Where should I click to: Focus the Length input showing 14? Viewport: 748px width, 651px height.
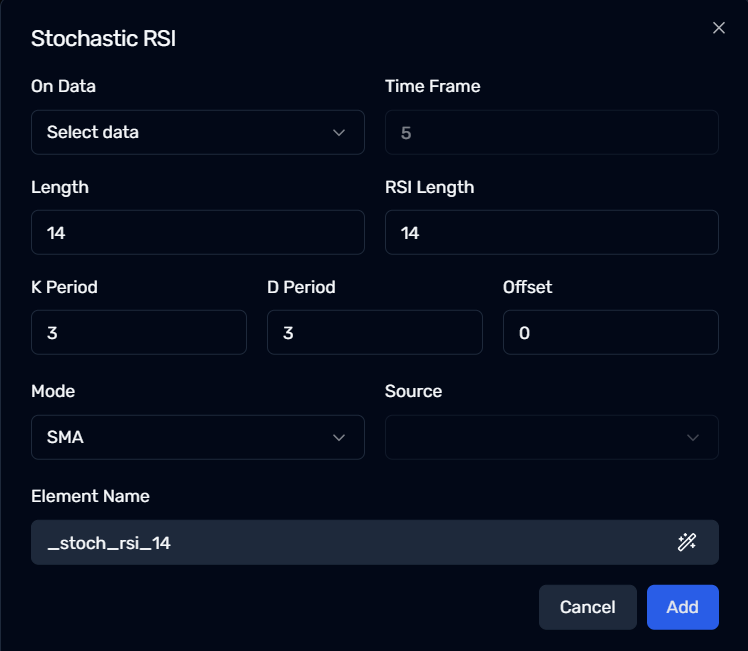point(198,233)
